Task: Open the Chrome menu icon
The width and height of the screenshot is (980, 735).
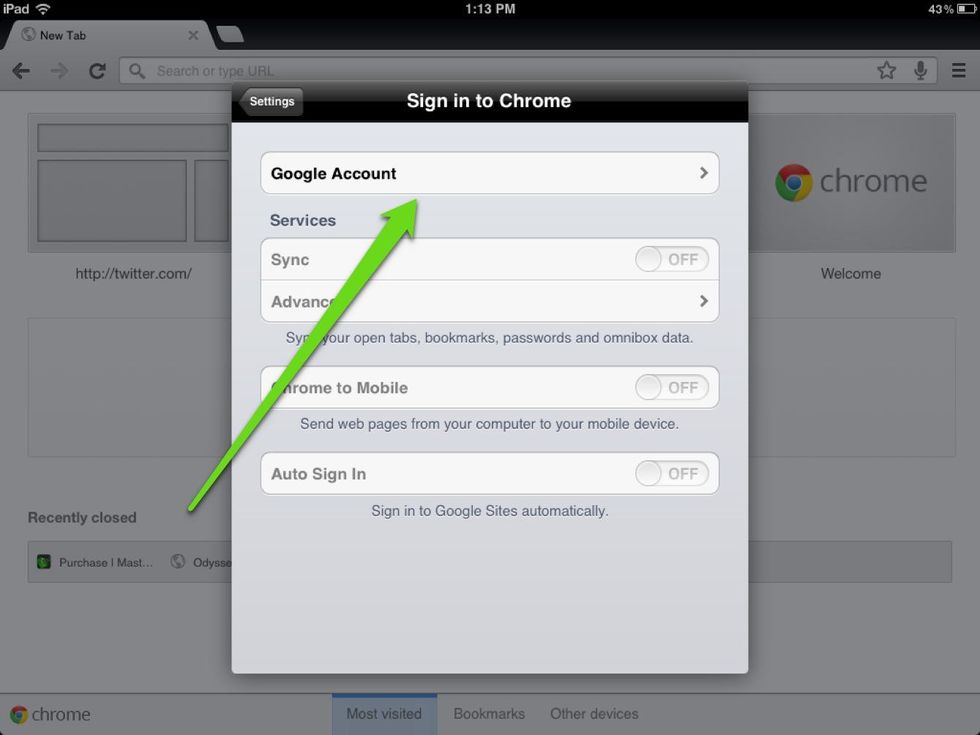Action: point(959,70)
